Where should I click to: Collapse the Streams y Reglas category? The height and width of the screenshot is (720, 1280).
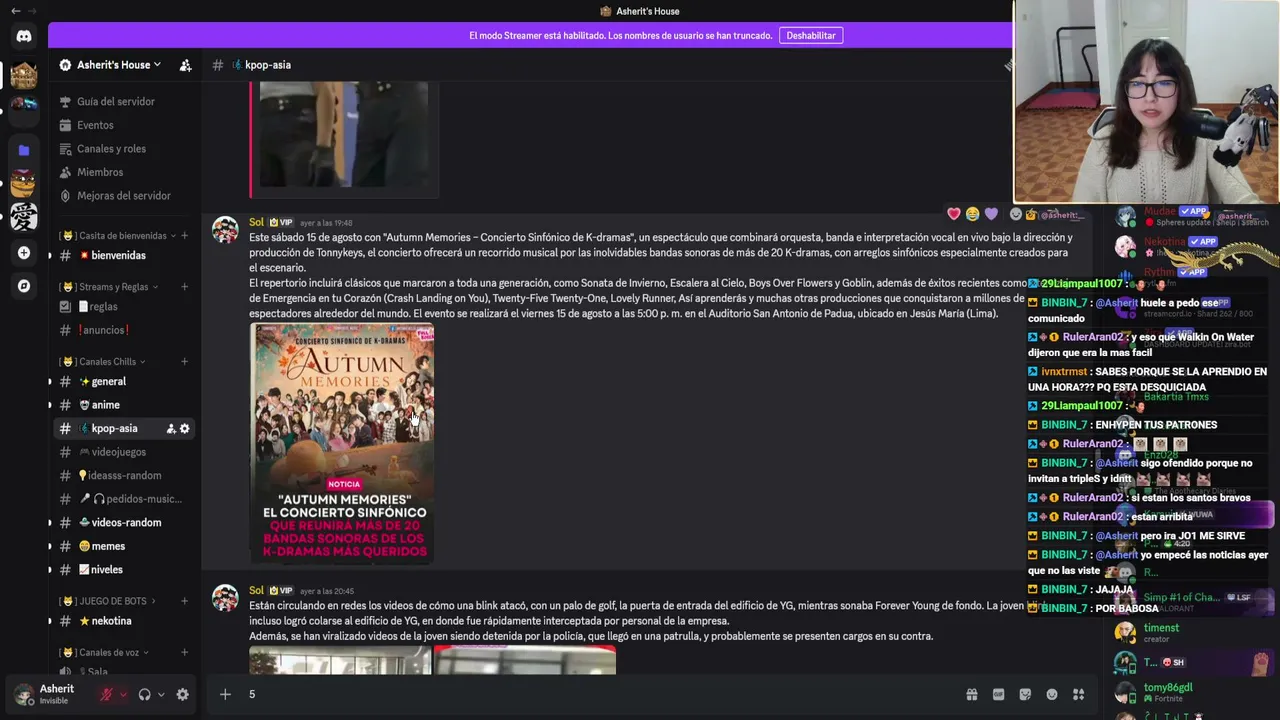pyautogui.click(x=108, y=287)
